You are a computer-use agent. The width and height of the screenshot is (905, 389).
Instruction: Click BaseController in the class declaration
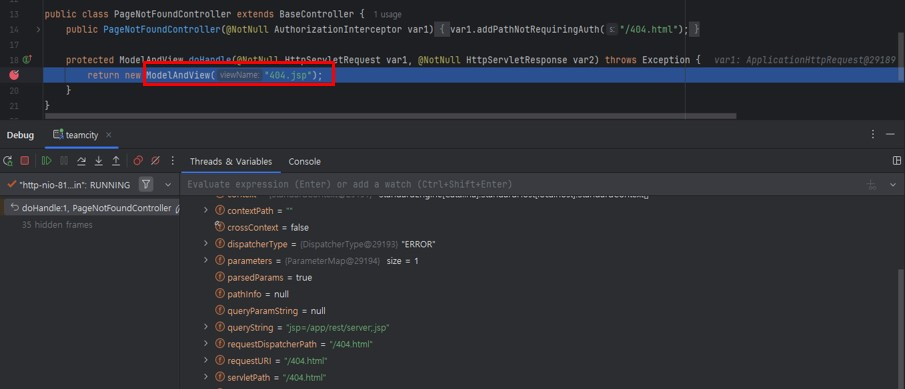click(316, 14)
